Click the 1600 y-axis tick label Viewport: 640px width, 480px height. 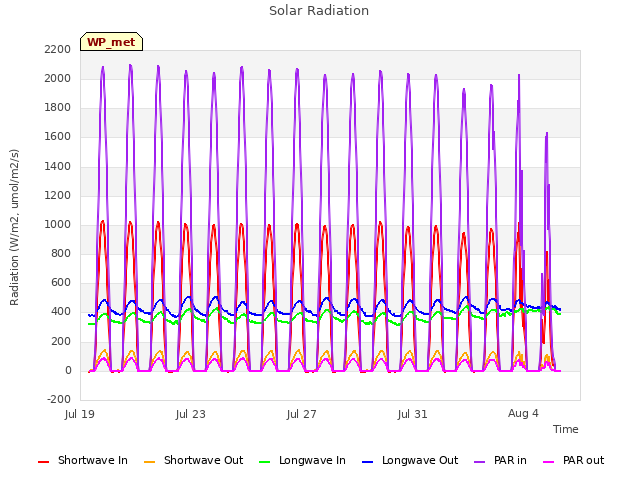[x=58, y=136]
